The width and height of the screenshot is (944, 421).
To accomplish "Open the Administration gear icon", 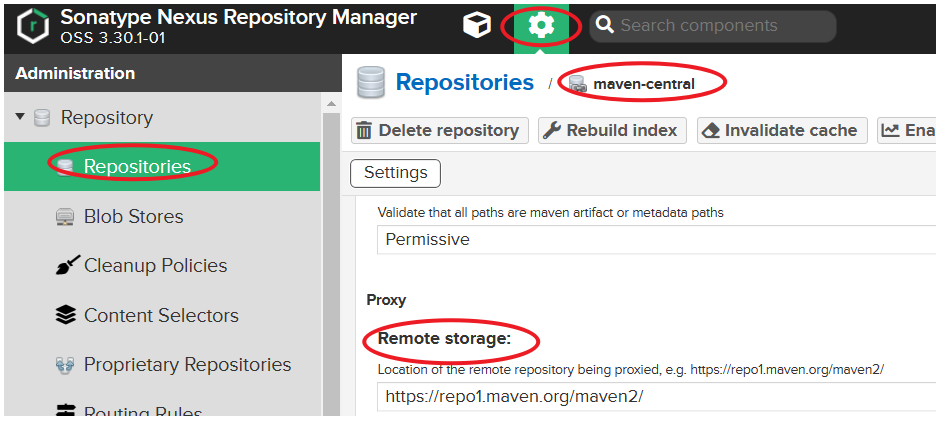I will [541, 26].
